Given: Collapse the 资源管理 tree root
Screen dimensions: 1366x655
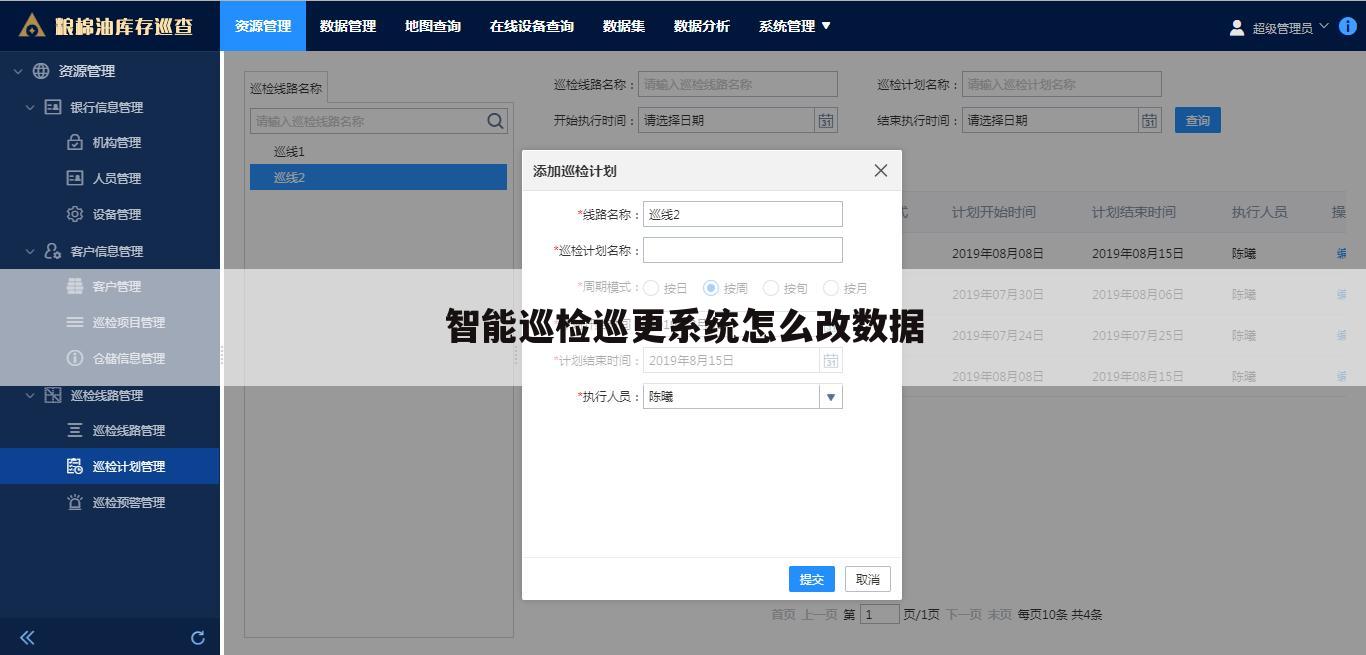Looking at the screenshot, I should [17, 71].
